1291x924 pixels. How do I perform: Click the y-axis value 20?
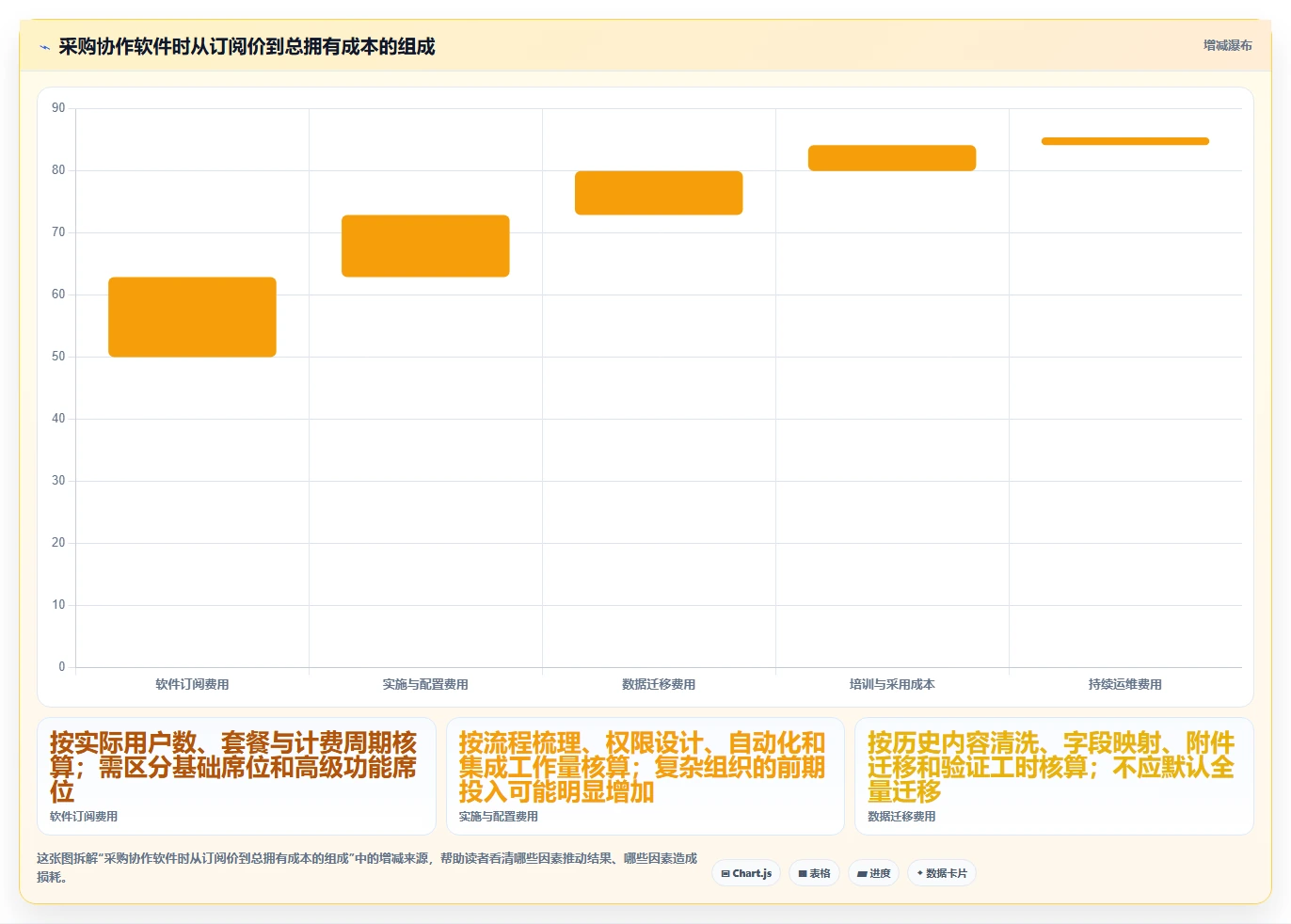pyautogui.click(x=58, y=543)
